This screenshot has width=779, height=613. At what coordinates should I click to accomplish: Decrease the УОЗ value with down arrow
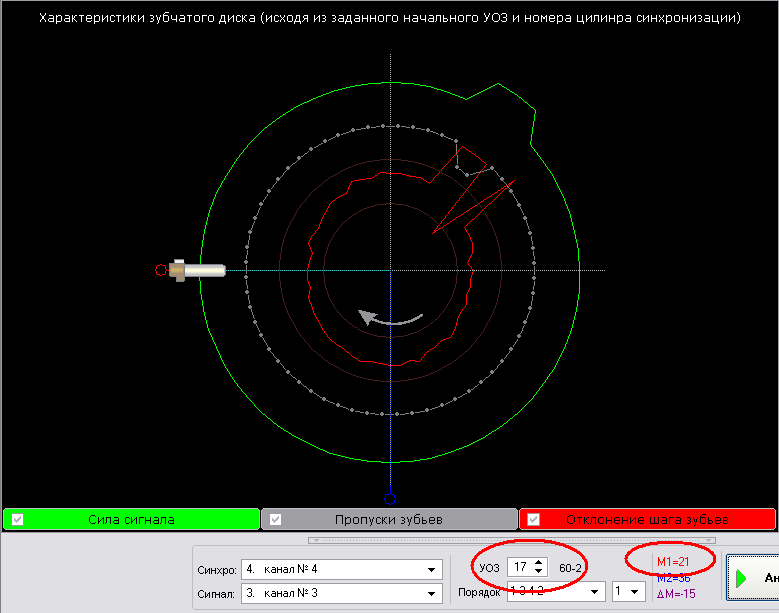click(539, 571)
